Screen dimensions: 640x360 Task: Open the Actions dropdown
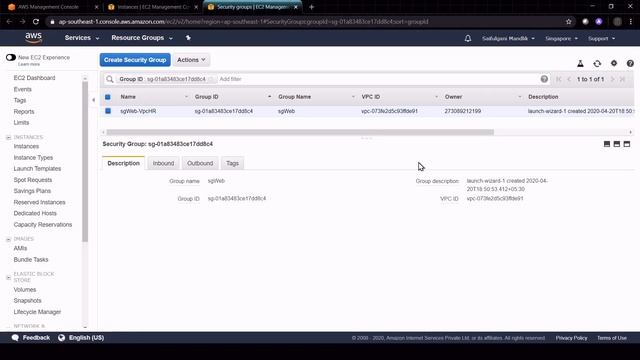[x=191, y=60]
